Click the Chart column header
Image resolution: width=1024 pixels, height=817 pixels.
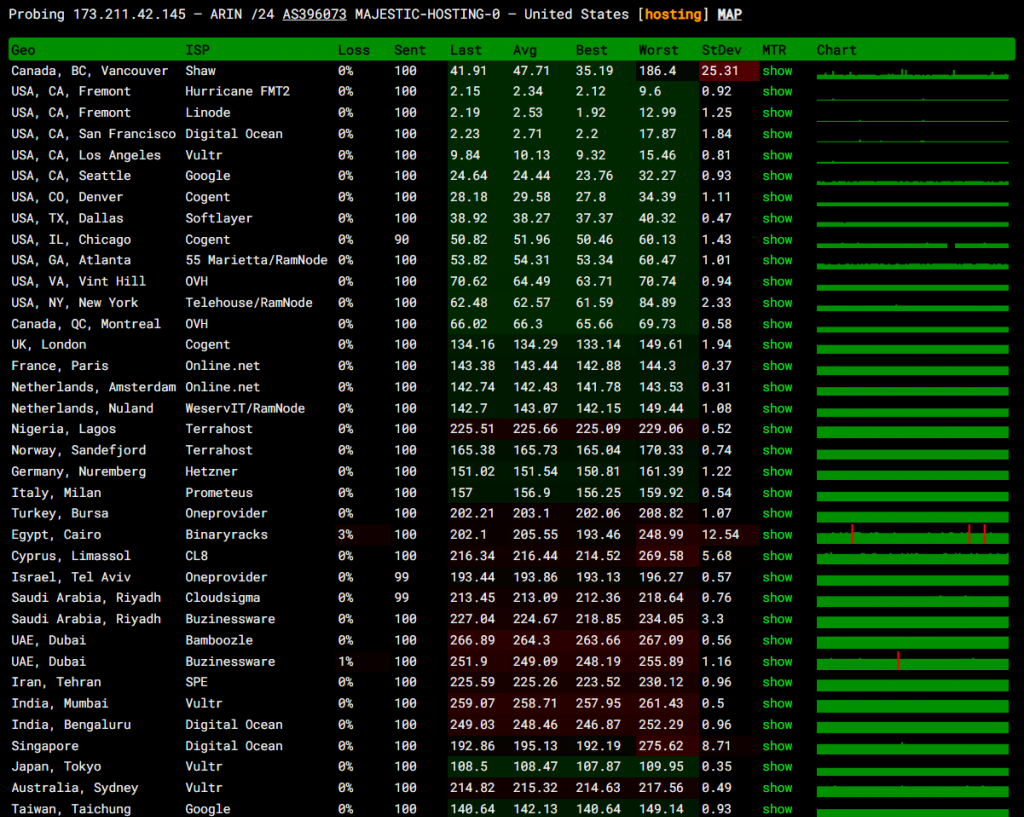[x=836, y=50]
